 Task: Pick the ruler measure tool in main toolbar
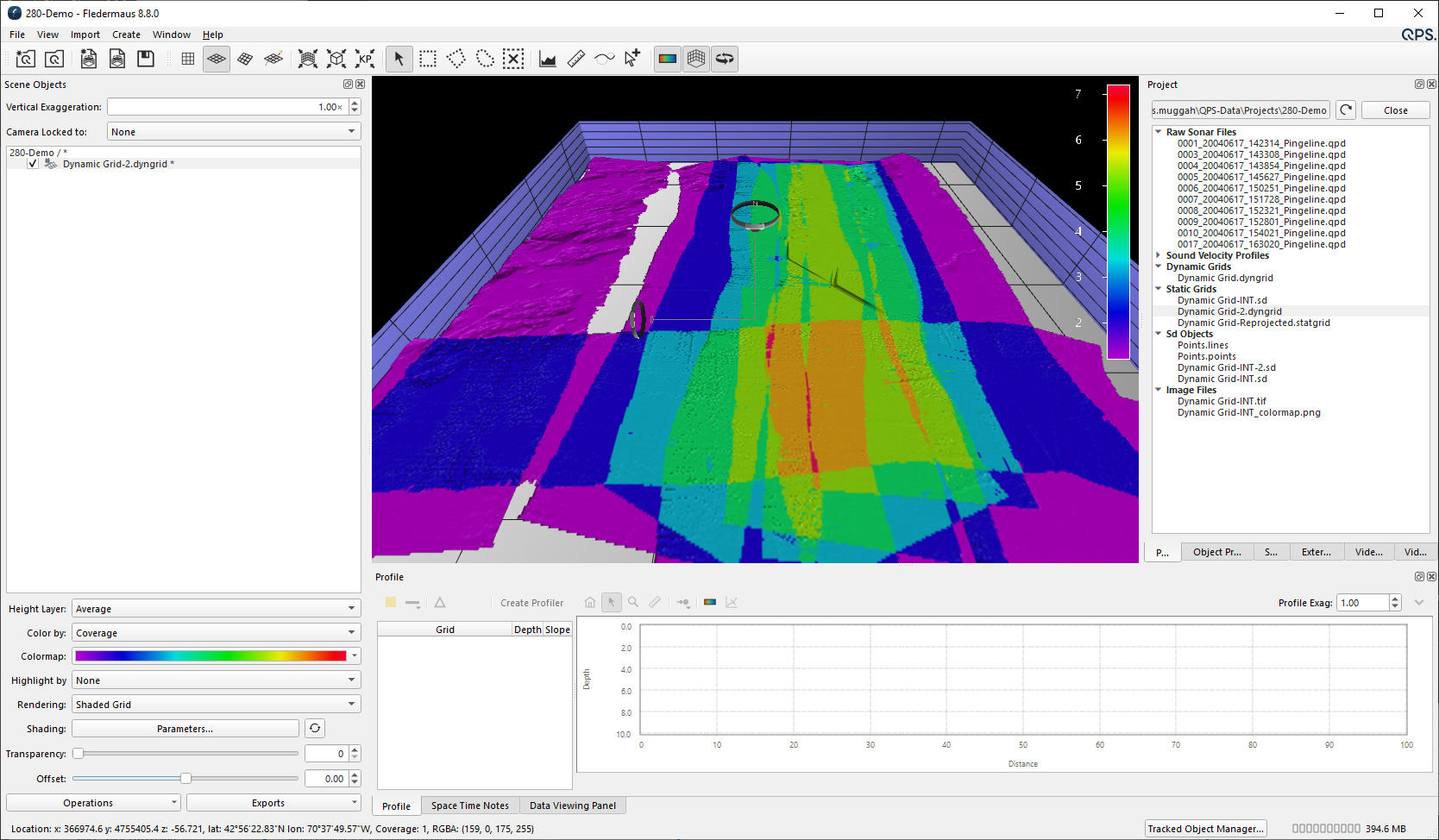tap(576, 59)
